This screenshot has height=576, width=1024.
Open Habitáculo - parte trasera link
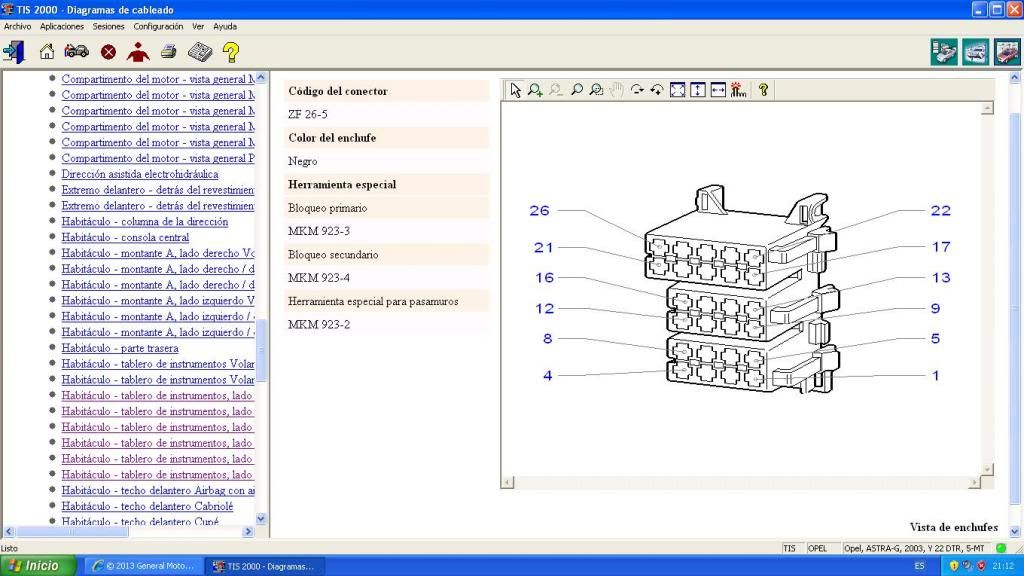tap(120, 349)
